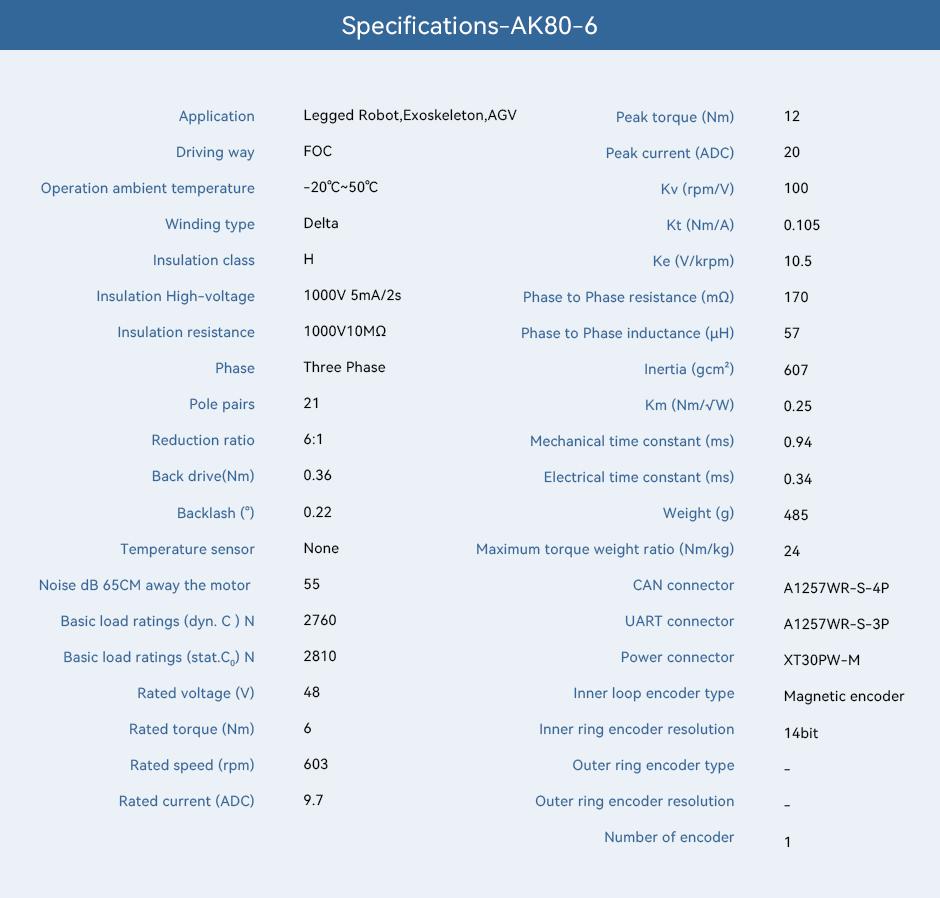Click the Kt (Nm/A) value 0.105
Screen dimensions: 940x898
click(802, 225)
